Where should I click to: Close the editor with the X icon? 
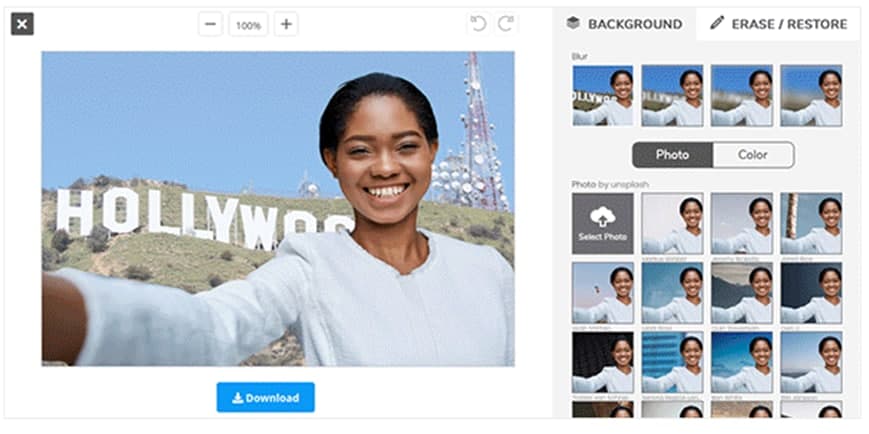pos(22,24)
